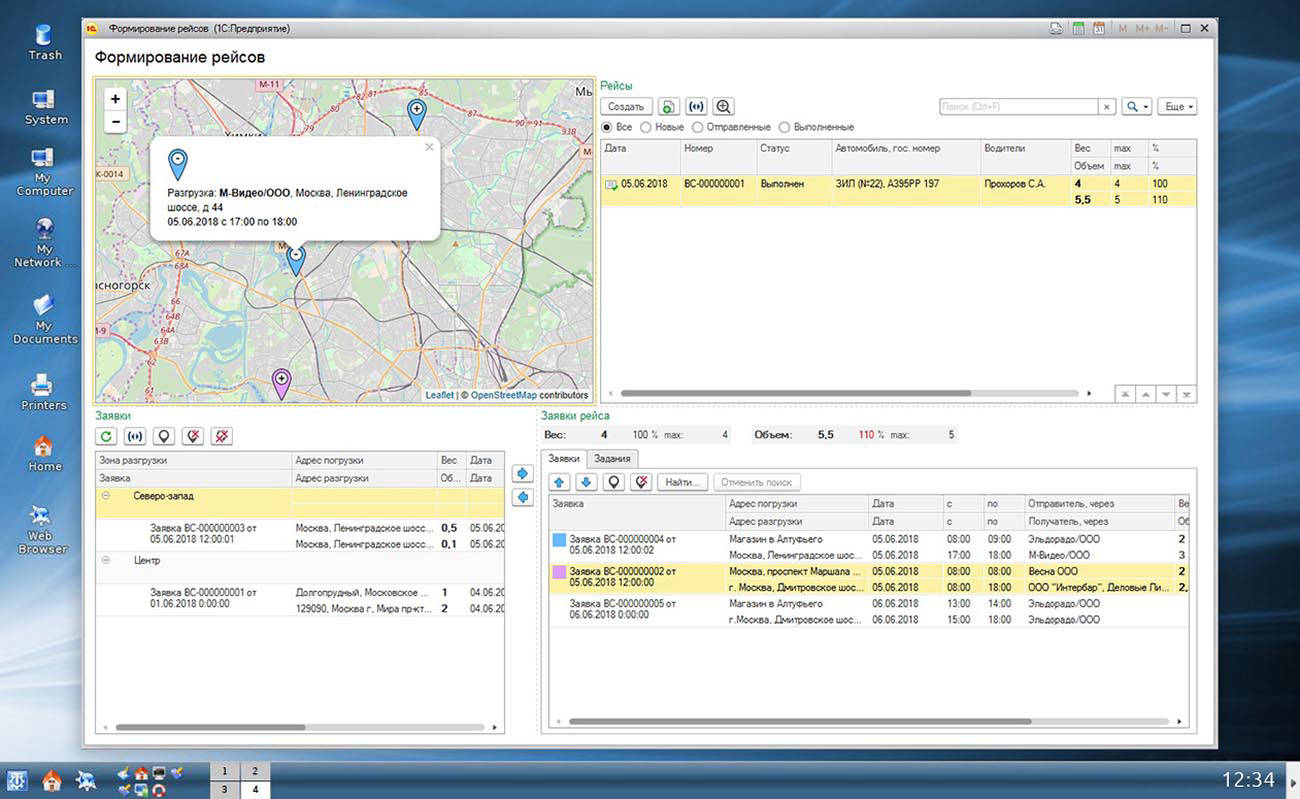Switch to the Заявки tab in trip panel

click(x=563, y=459)
